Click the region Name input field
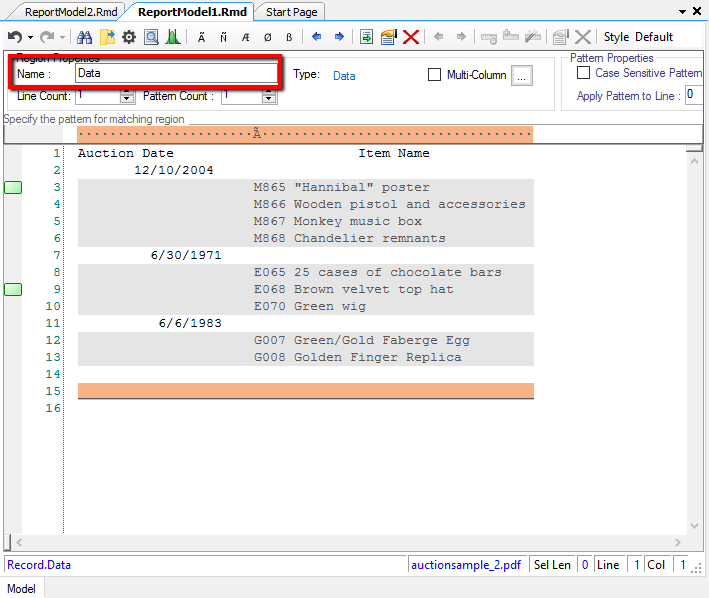This screenshot has height=598, width=709. (176, 73)
